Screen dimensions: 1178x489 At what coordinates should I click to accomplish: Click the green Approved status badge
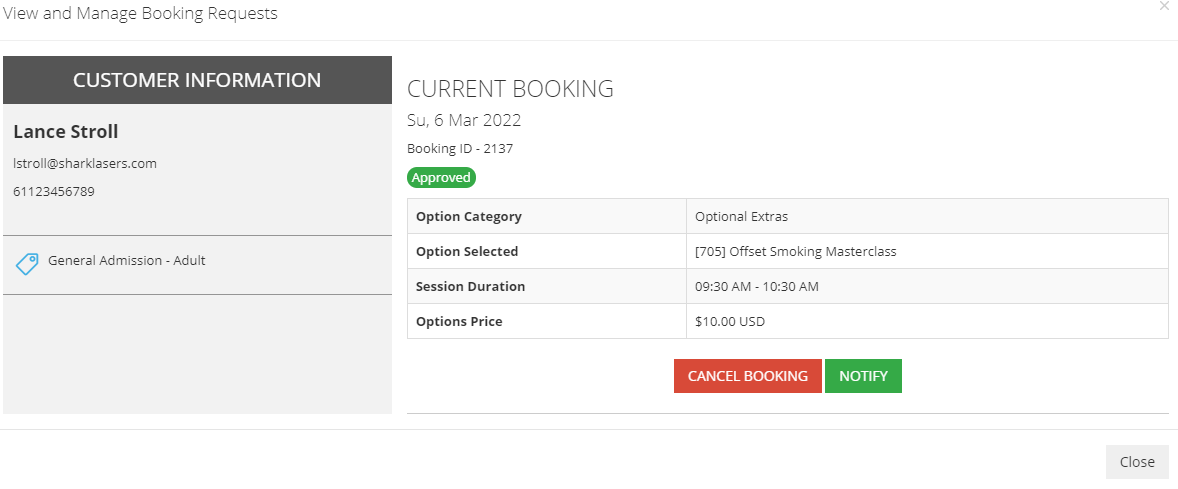tap(442, 178)
